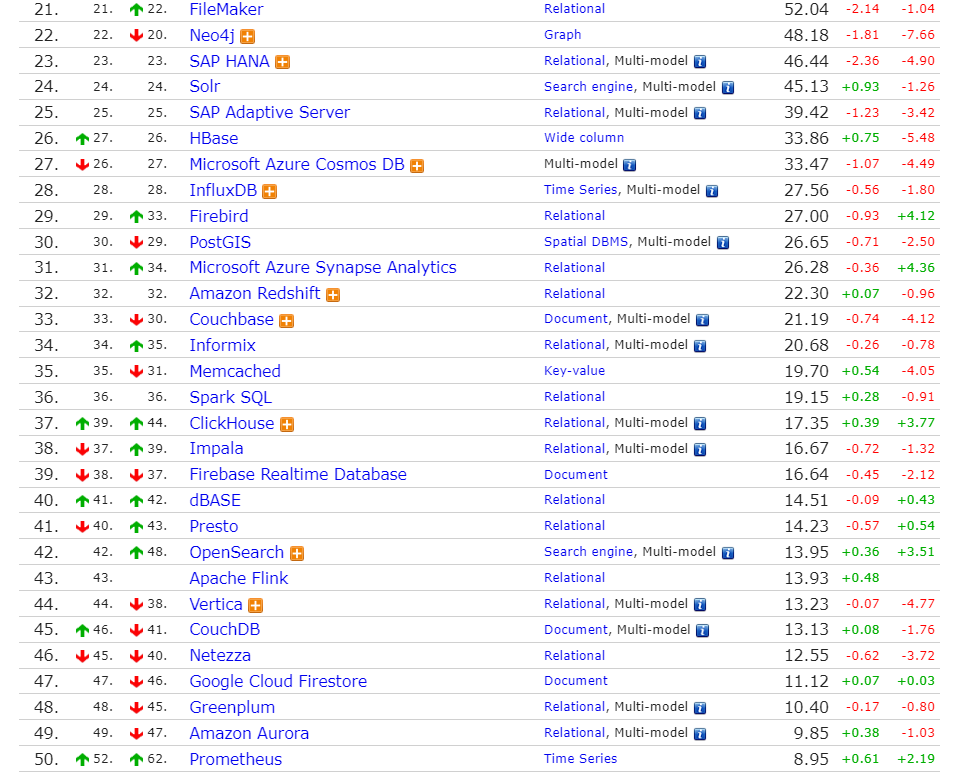Click the Graph model link for Neo4j

(x=563, y=35)
